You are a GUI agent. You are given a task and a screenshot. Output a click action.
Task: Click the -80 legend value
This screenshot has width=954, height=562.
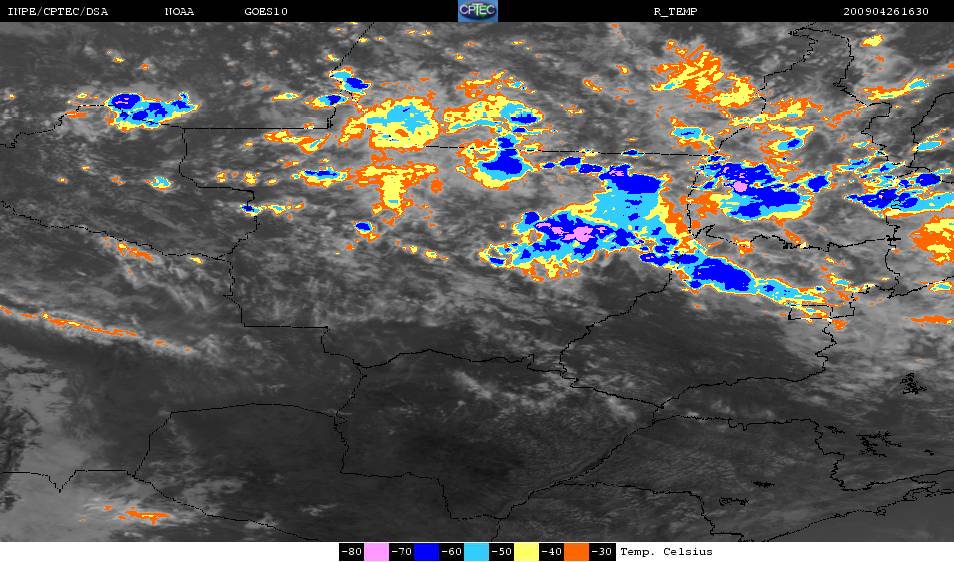352,552
